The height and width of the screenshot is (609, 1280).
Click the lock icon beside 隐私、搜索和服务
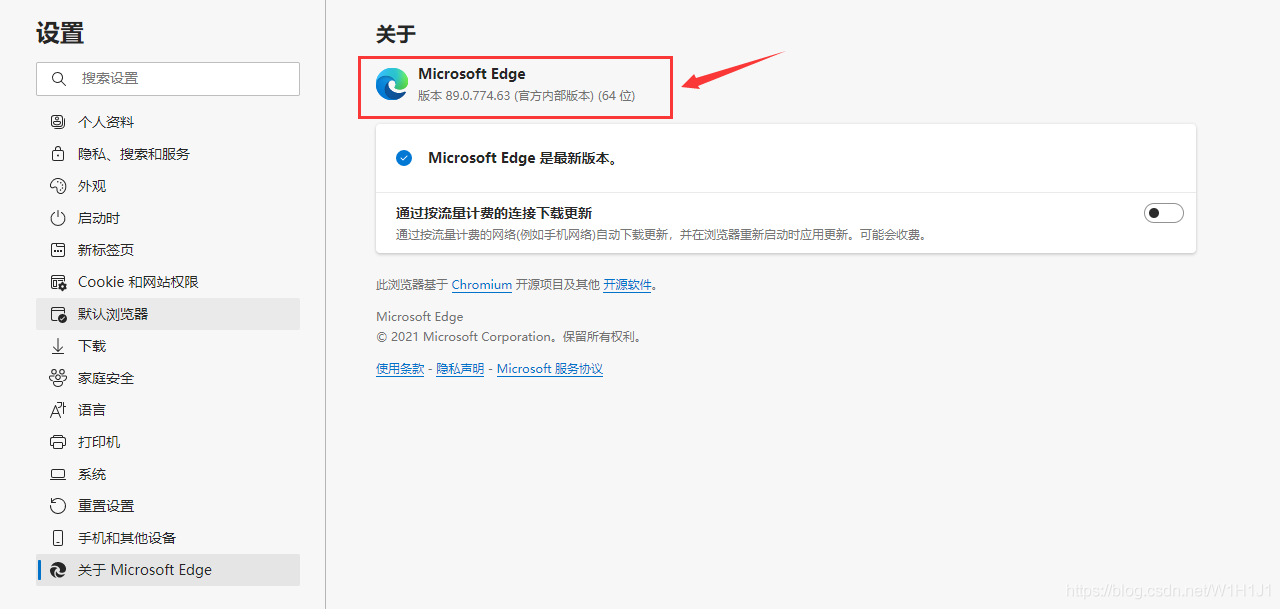click(58, 154)
